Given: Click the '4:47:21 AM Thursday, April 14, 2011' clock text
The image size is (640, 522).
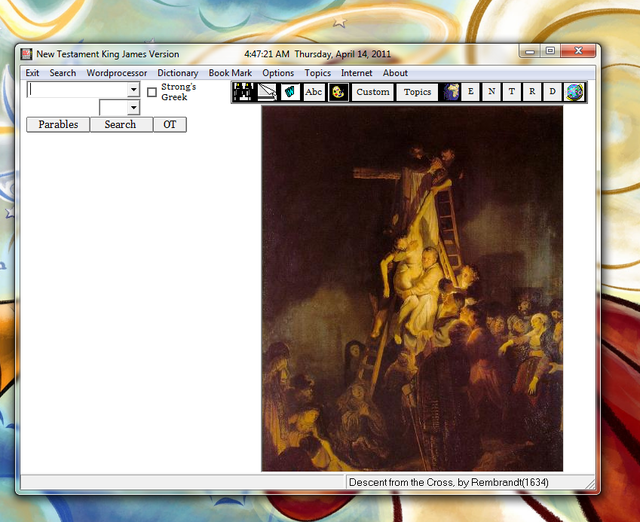Looking at the screenshot, I should point(318,54).
